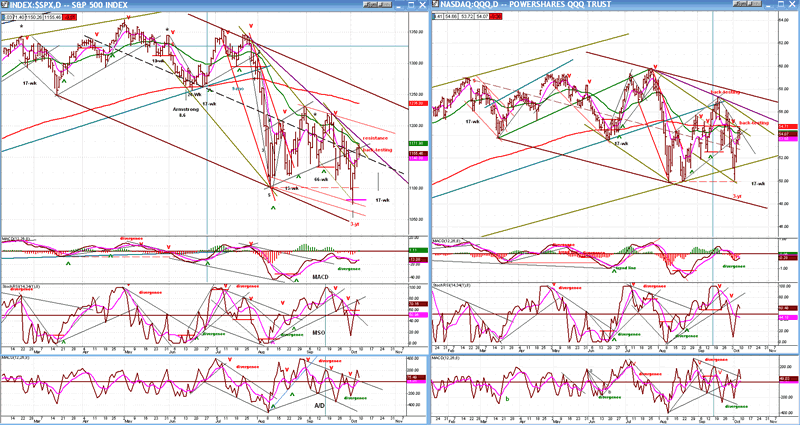Click the 'Armstrong' annotation on SPX chart
Screen dimensions: 800x425
click(186, 109)
